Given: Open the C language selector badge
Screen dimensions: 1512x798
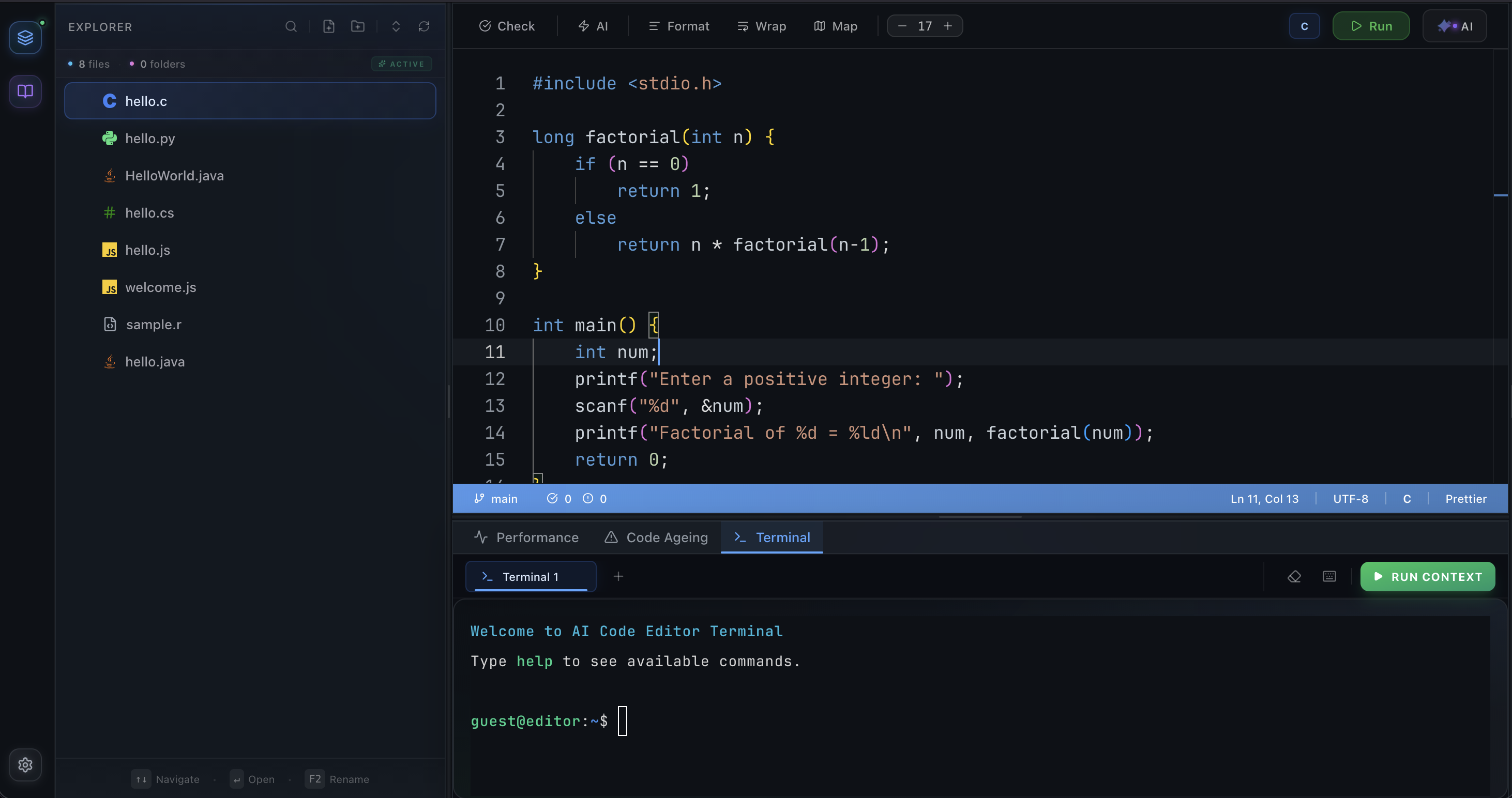Looking at the screenshot, I should point(1304,26).
